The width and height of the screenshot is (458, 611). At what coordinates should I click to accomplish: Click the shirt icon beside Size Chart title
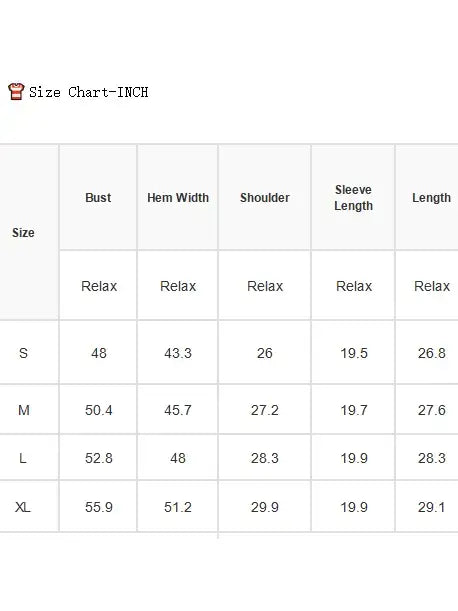tap(16, 92)
